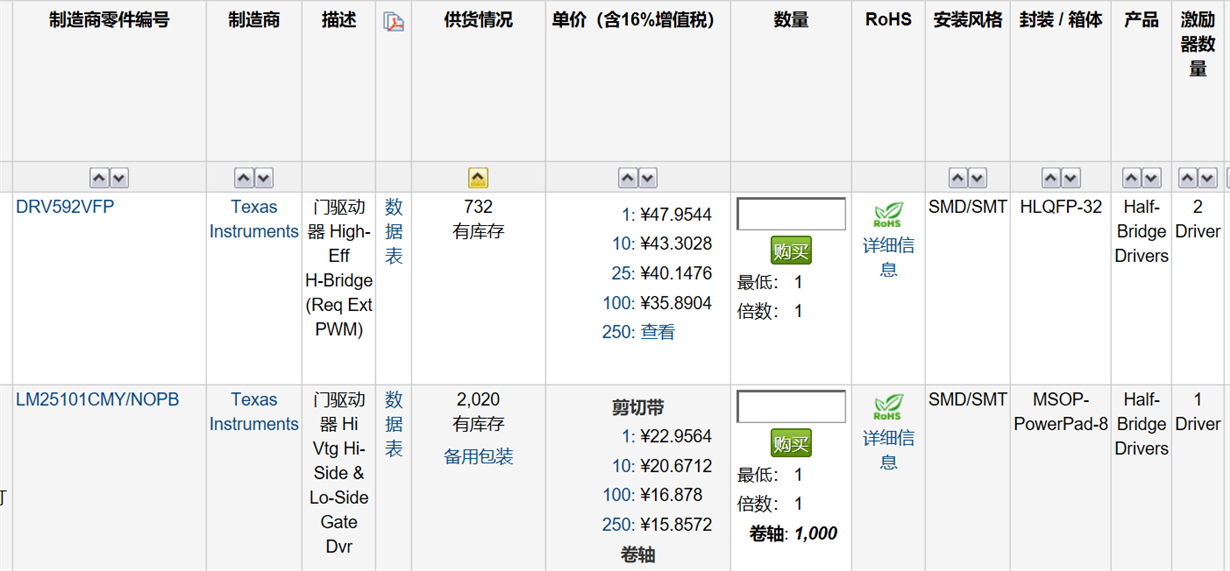This screenshot has width=1230, height=571.
Task: Click quantity break 100: for DRV592VFP
Action: [x=619, y=303]
